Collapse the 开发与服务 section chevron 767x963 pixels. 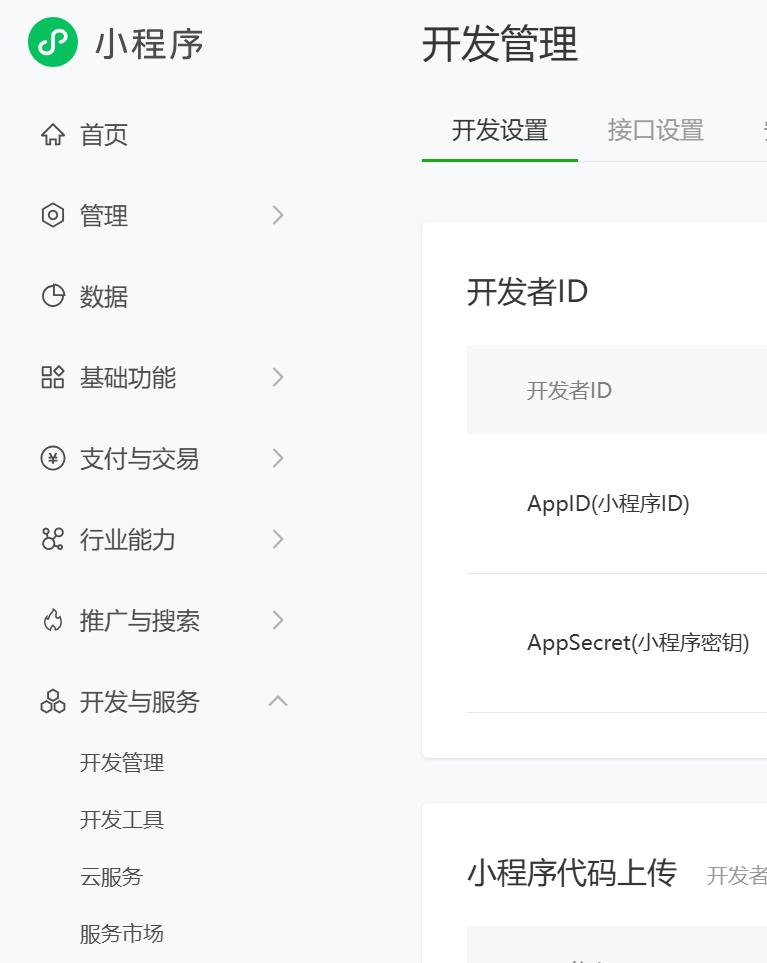278,701
